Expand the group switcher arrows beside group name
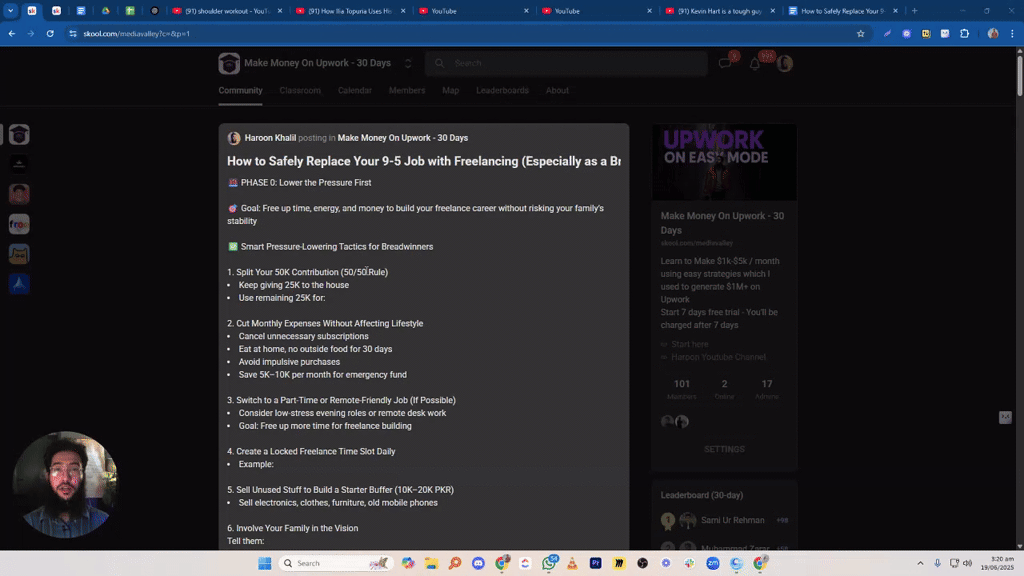 [408, 63]
